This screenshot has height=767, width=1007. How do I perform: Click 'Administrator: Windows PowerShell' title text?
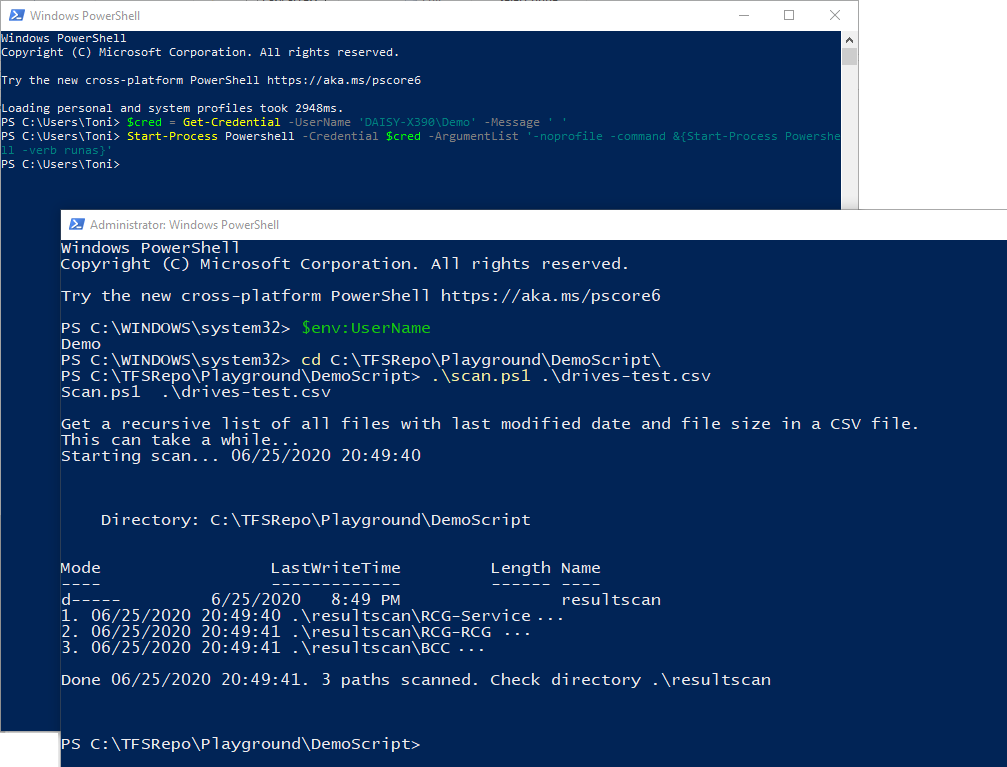coord(184,225)
